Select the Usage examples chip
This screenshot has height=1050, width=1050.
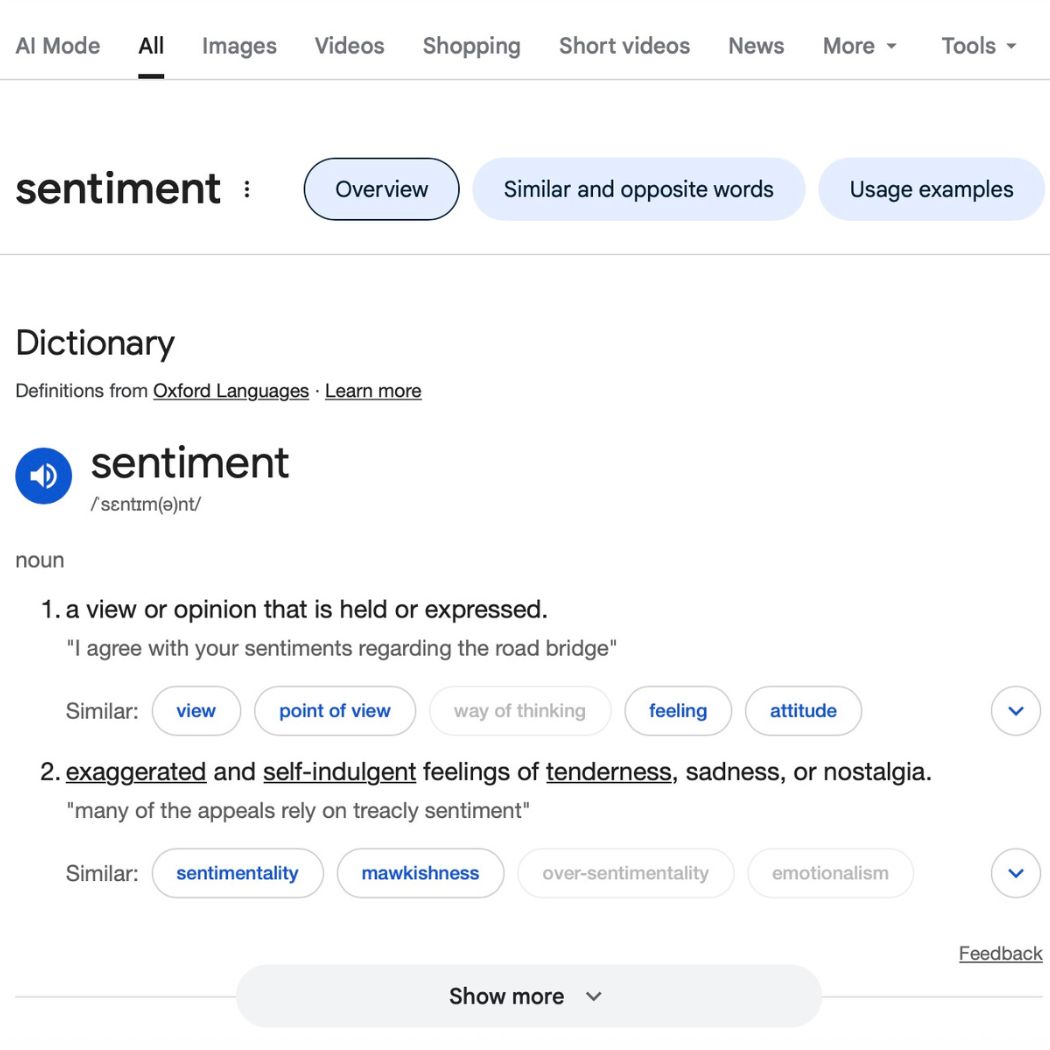931,189
